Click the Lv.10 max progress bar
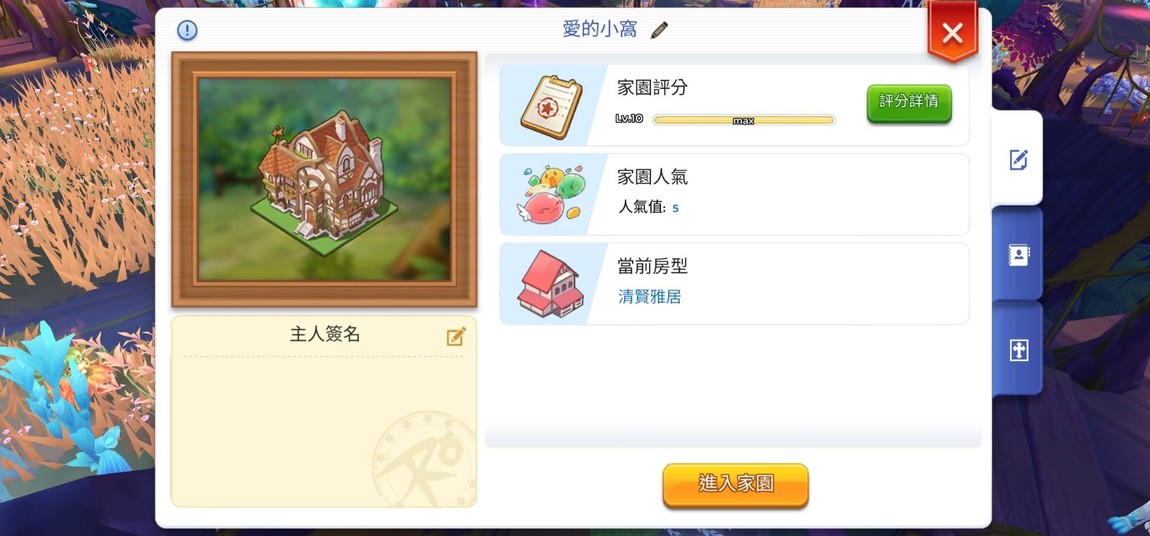 click(x=743, y=120)
